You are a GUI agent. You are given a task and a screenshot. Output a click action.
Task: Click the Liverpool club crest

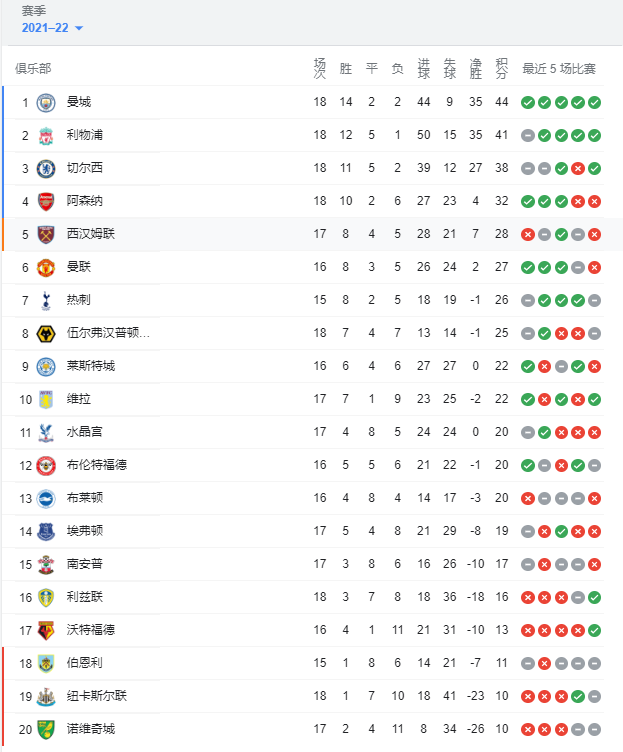tap(46, 136)
